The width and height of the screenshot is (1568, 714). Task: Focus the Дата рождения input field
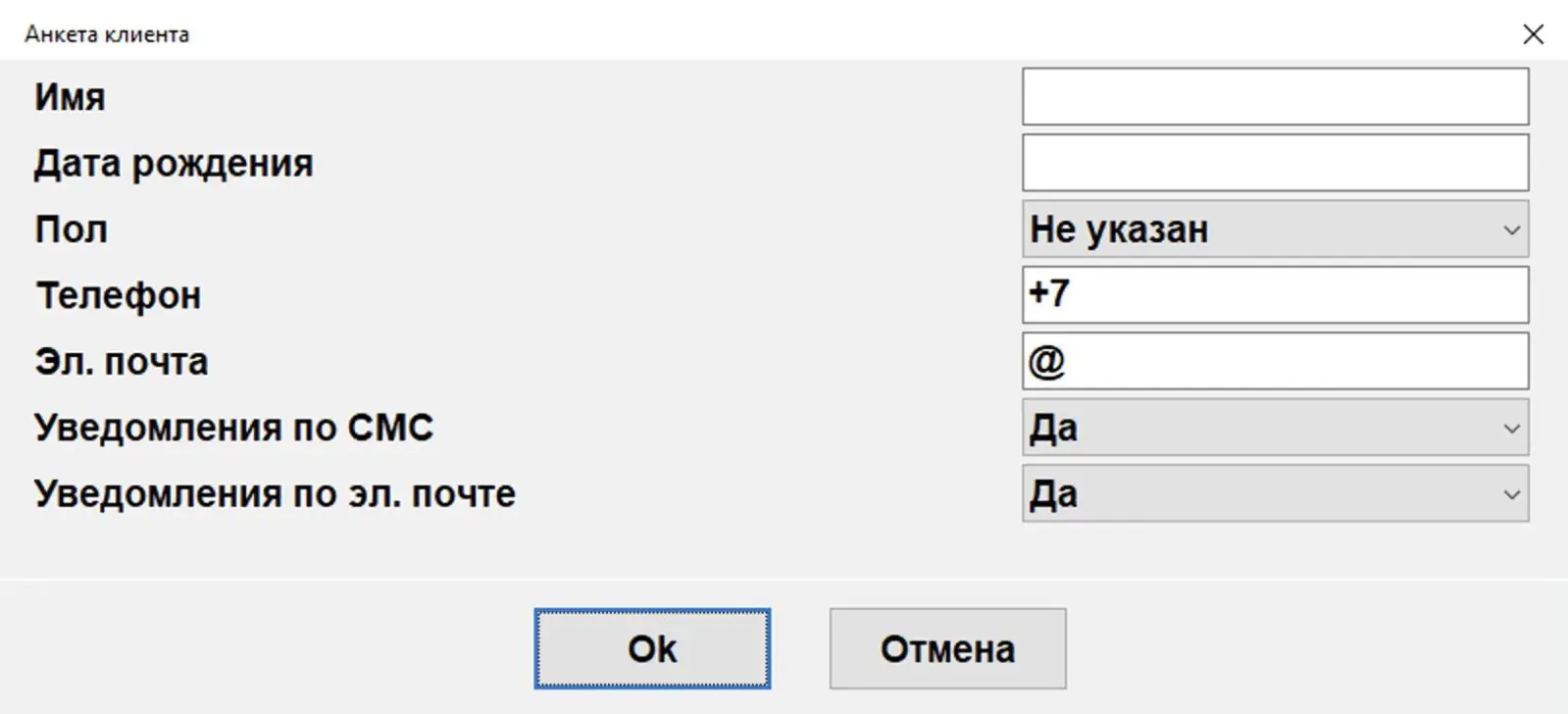point(1275,163)
